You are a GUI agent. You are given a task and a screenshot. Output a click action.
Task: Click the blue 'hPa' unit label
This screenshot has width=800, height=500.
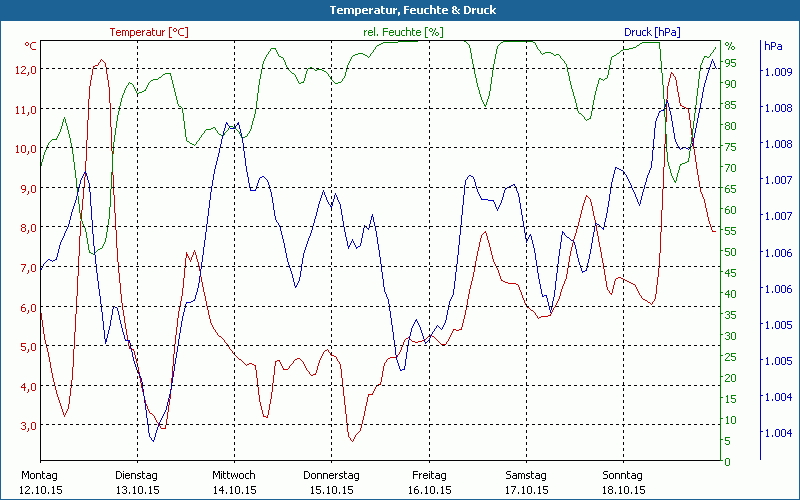click(773, 46)
